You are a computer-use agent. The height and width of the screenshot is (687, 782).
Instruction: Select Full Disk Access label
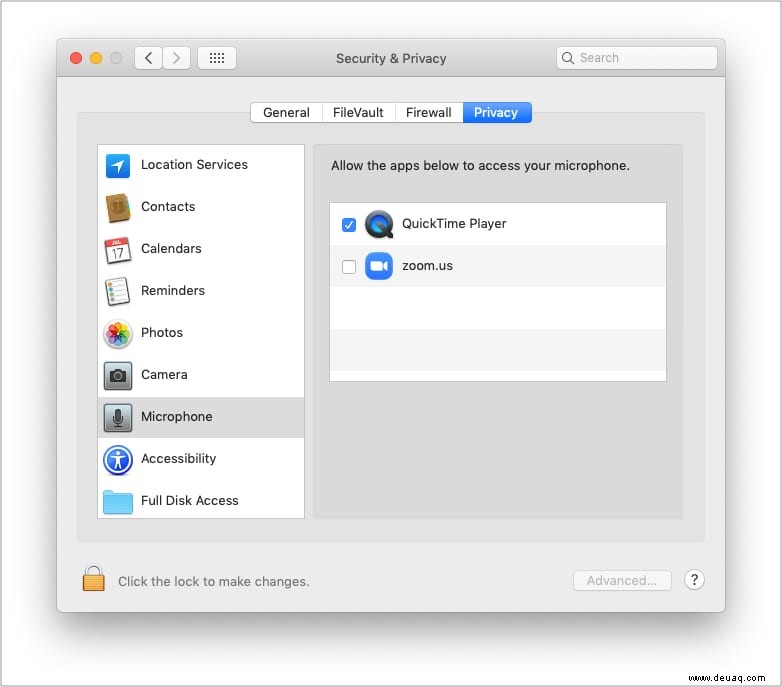[190, 501]
